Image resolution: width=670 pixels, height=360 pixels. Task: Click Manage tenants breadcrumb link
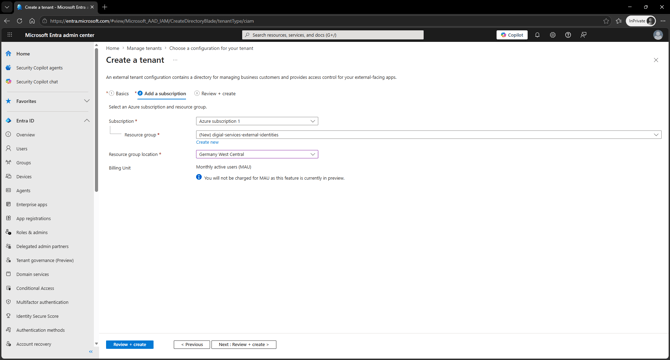point(144,48)
